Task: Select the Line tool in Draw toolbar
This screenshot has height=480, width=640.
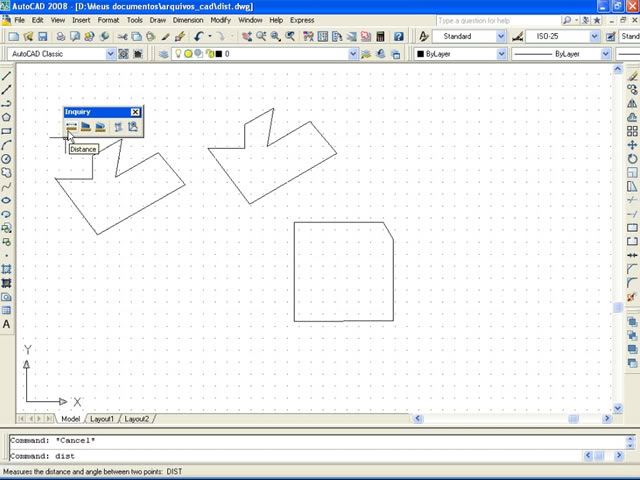Action: click(6, 76)
